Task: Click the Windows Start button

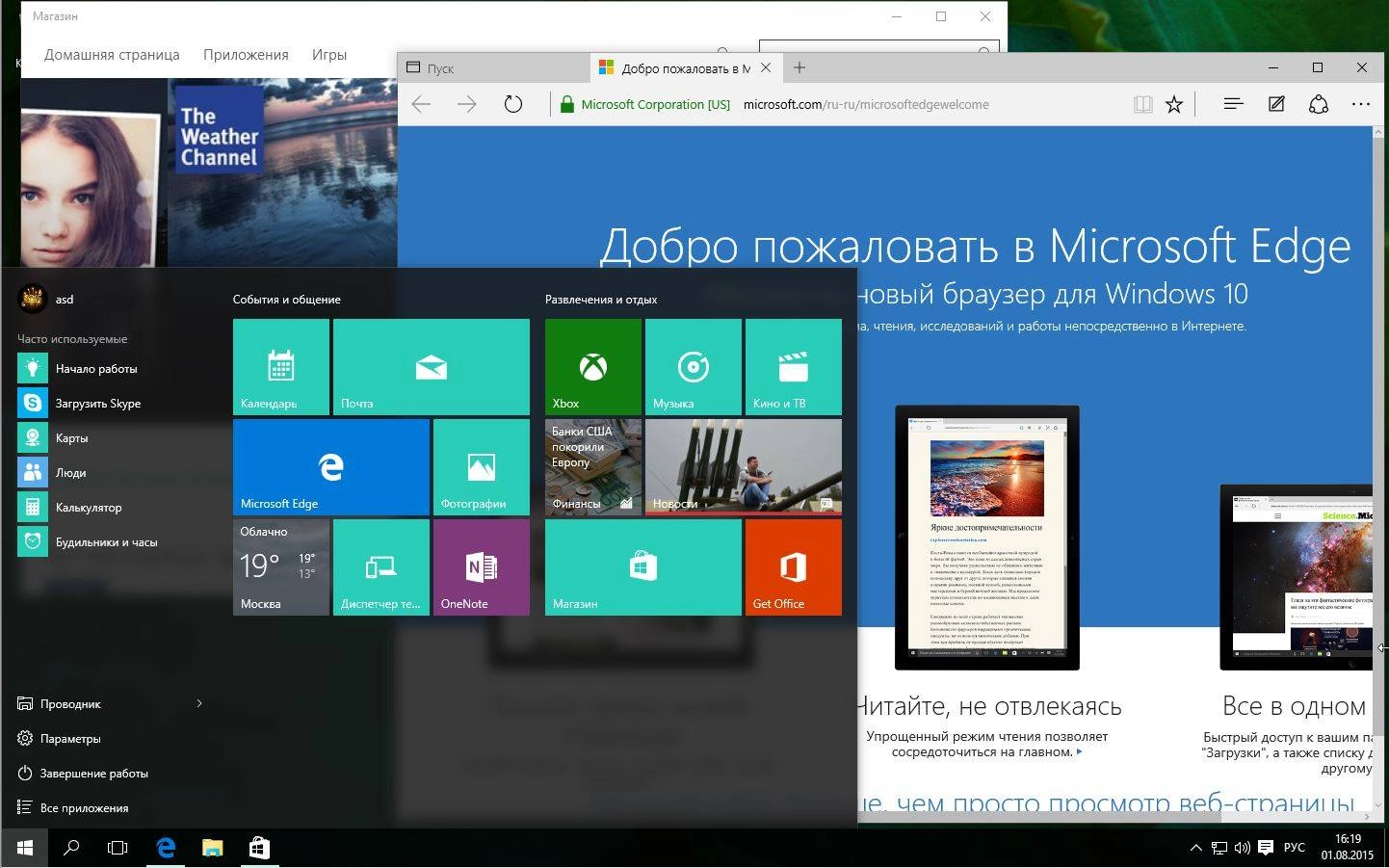Action: coord(25,848)
